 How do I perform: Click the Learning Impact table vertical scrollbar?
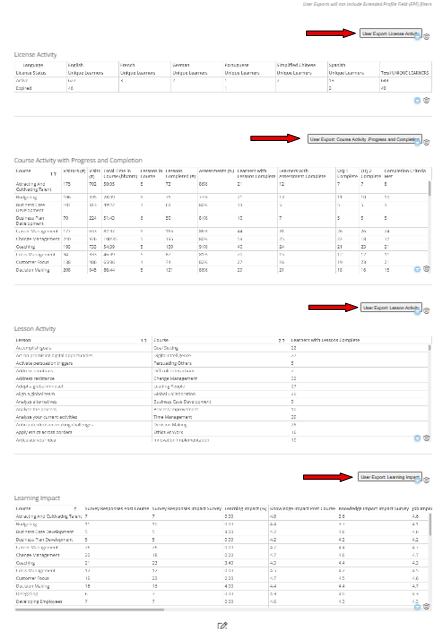click(430, 524)
